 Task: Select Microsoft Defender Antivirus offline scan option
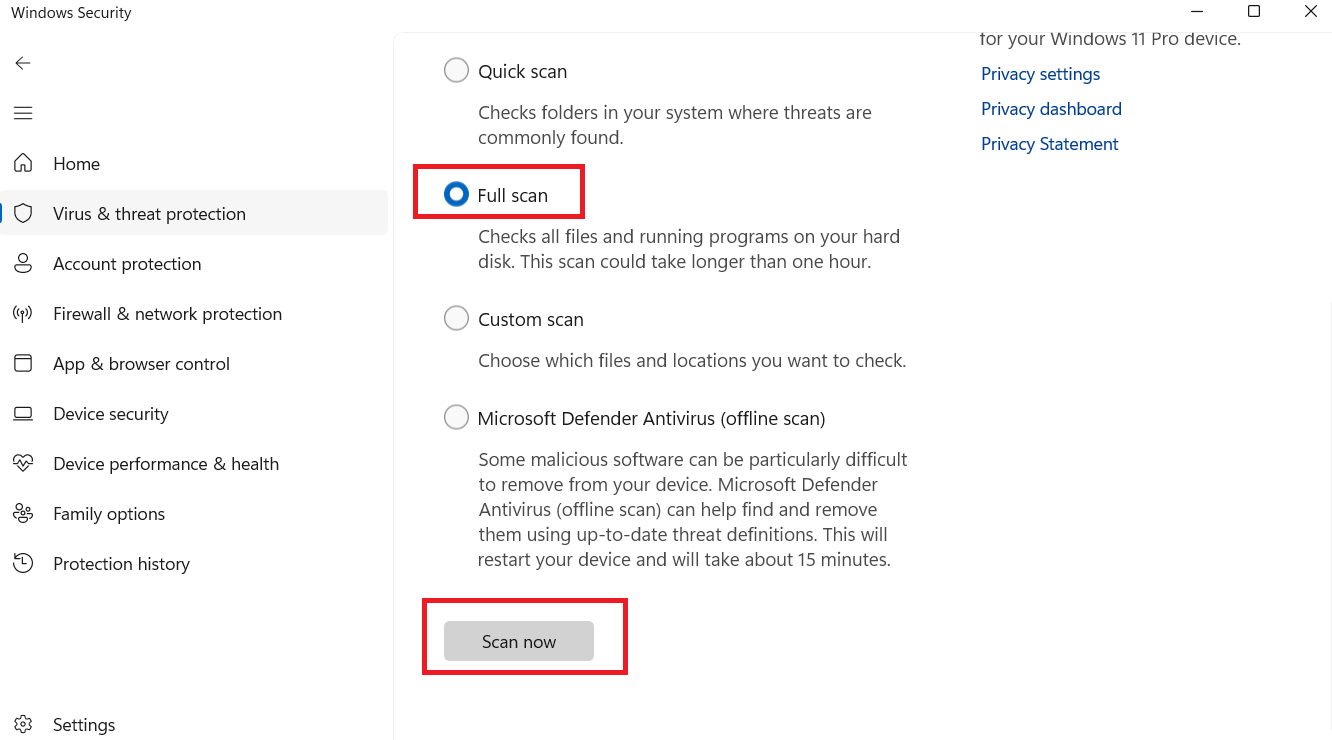pos(456,418)
